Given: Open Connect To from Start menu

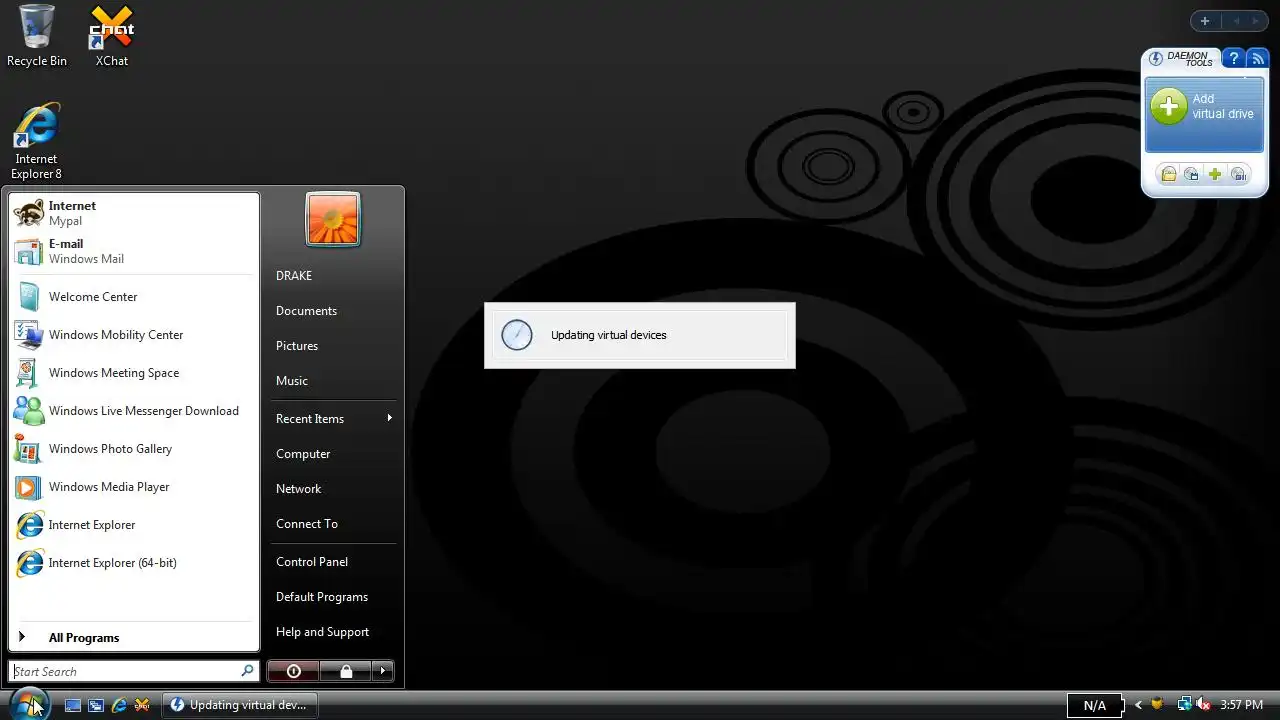Looking at the screenshot, I should pos(334,524).
